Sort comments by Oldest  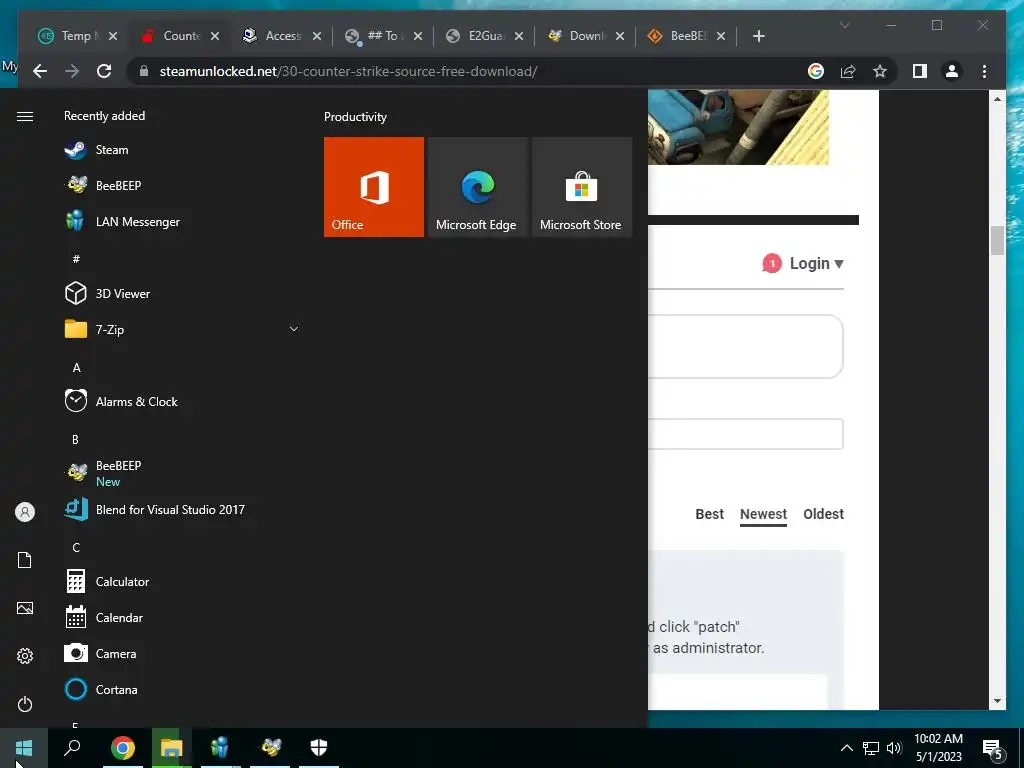(824, 514)
